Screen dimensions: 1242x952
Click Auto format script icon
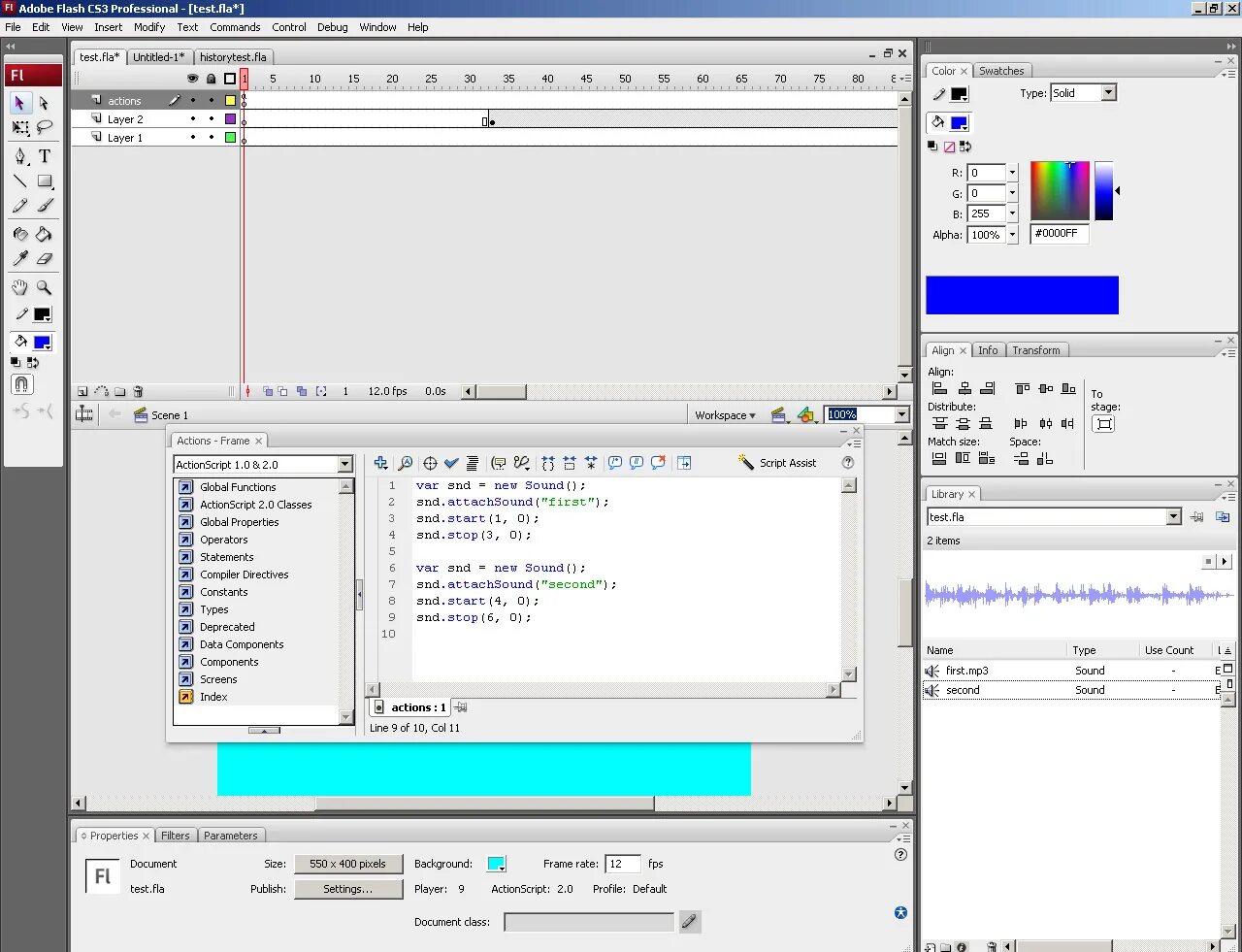point(473,463)
